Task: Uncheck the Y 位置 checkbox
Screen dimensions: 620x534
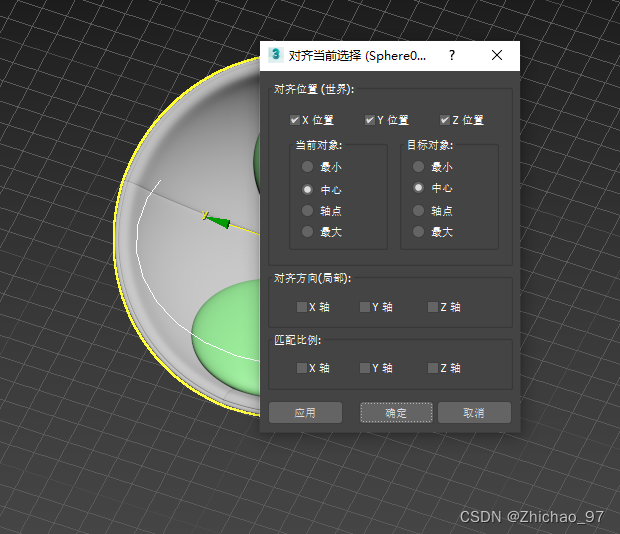Action: (370, 120)
